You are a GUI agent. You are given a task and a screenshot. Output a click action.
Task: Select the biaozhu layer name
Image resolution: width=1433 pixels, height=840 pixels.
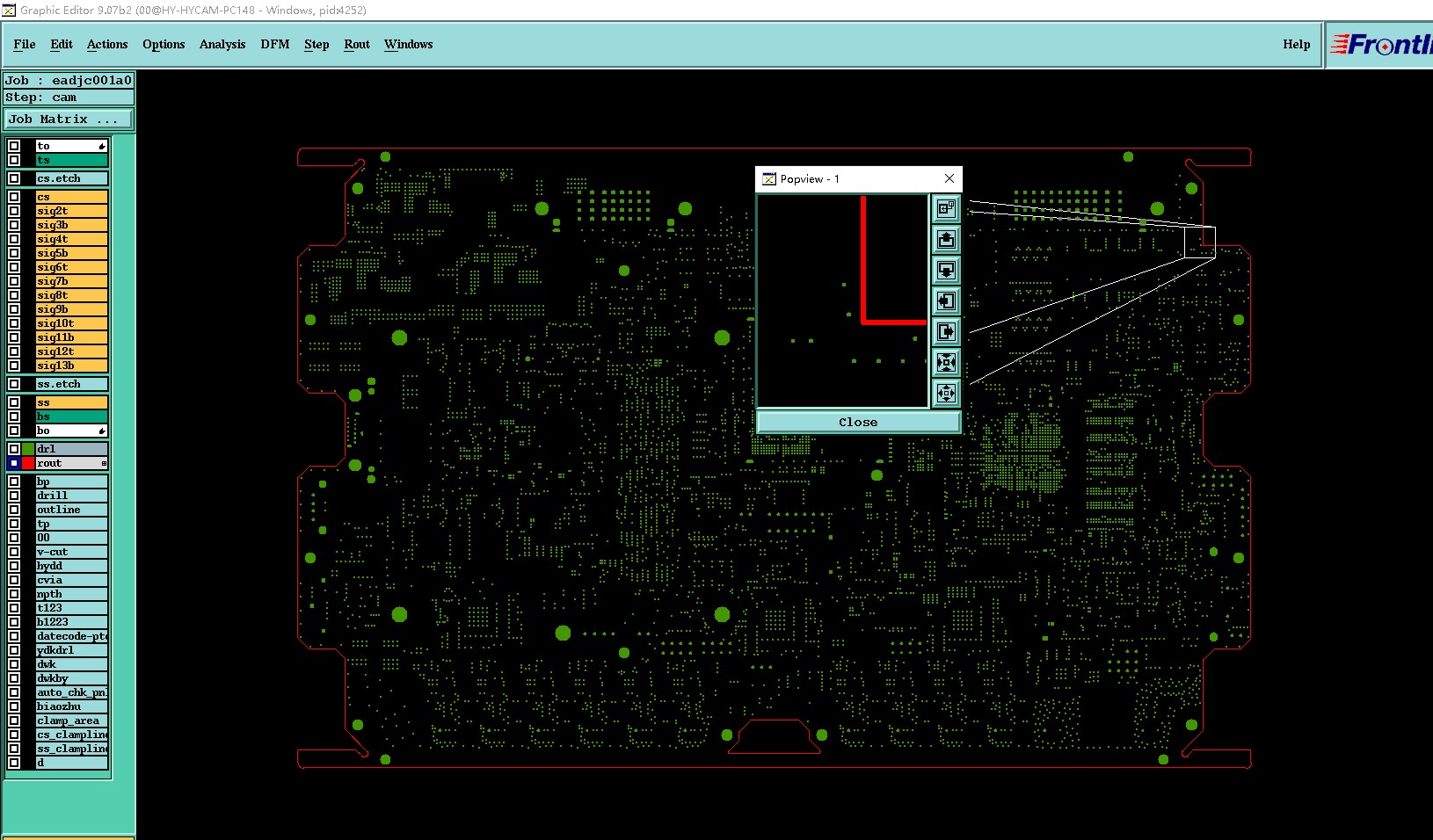point(72,706)
